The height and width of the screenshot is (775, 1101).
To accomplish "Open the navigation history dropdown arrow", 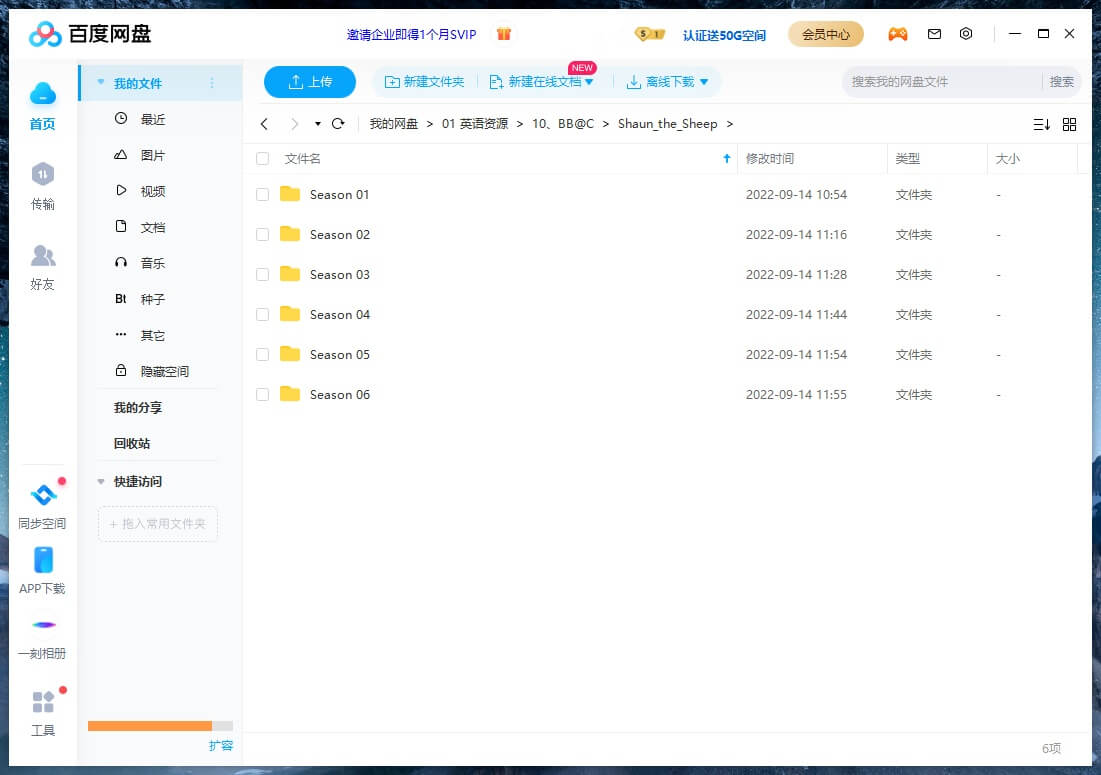I will pyautogui.click(x=318, y=124).
